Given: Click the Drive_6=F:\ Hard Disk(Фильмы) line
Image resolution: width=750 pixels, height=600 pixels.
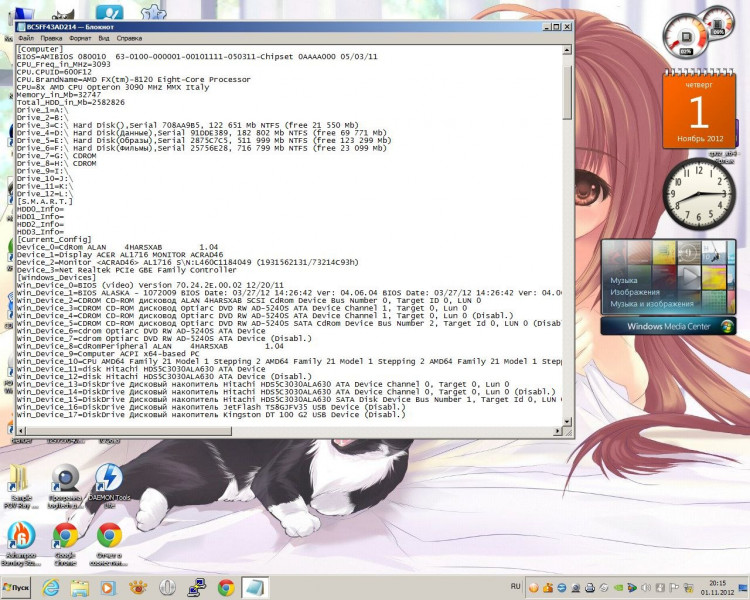Looking at the screenshot, I should coord(201,148).
